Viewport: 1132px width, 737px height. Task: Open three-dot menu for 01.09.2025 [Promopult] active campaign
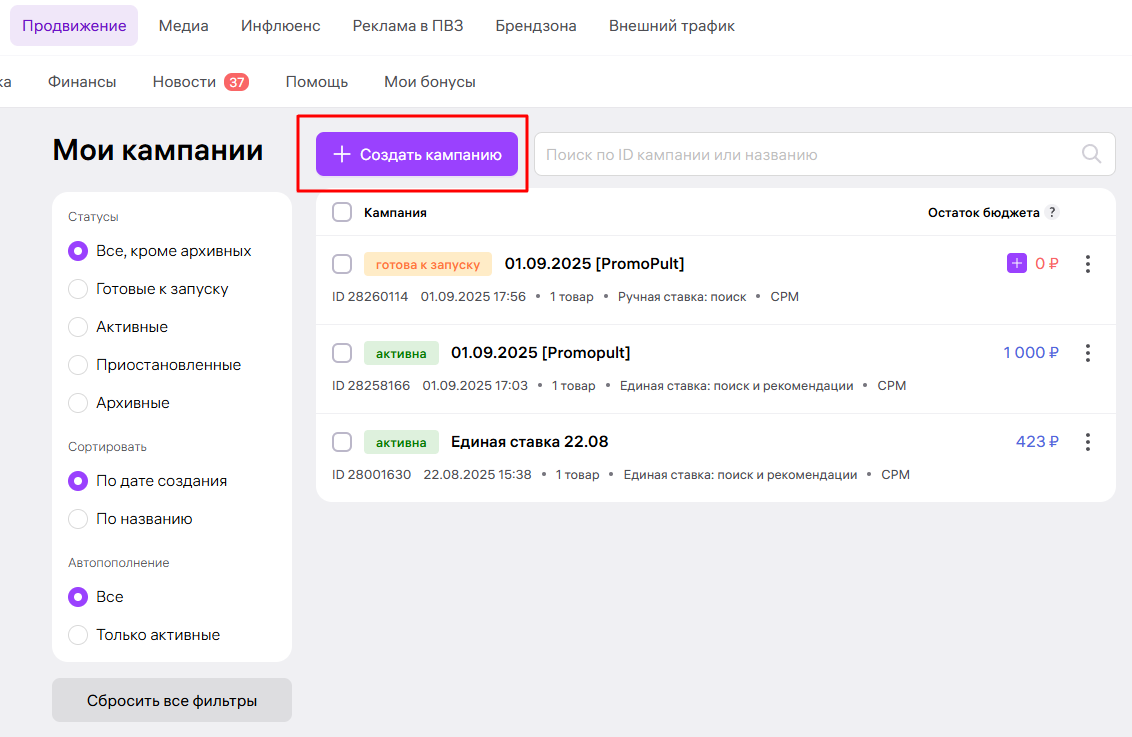pos(1088,353)
